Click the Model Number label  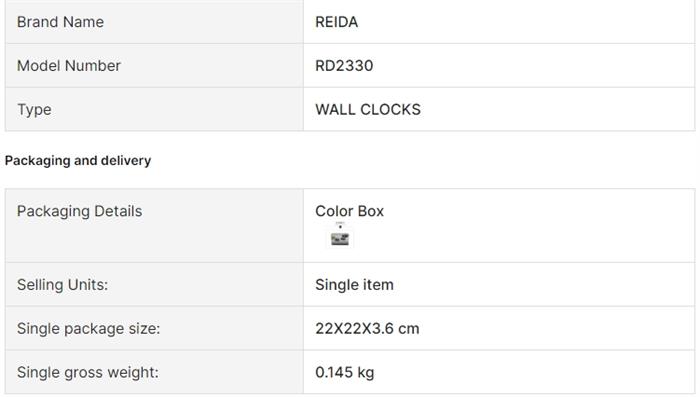(69, 66)
